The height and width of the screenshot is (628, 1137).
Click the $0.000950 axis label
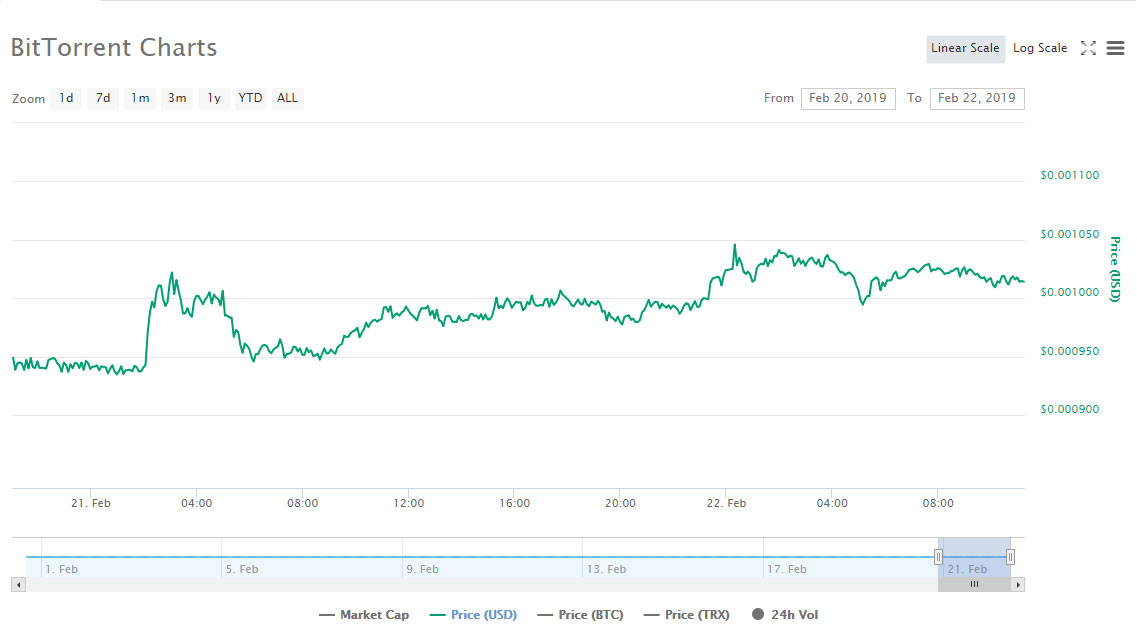[x=1070, y=351]
